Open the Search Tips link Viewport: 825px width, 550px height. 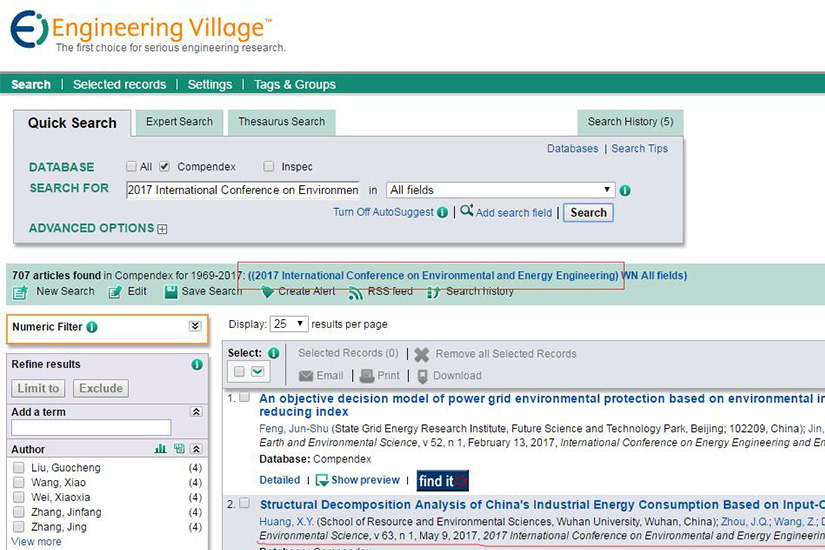coord(639,149)
